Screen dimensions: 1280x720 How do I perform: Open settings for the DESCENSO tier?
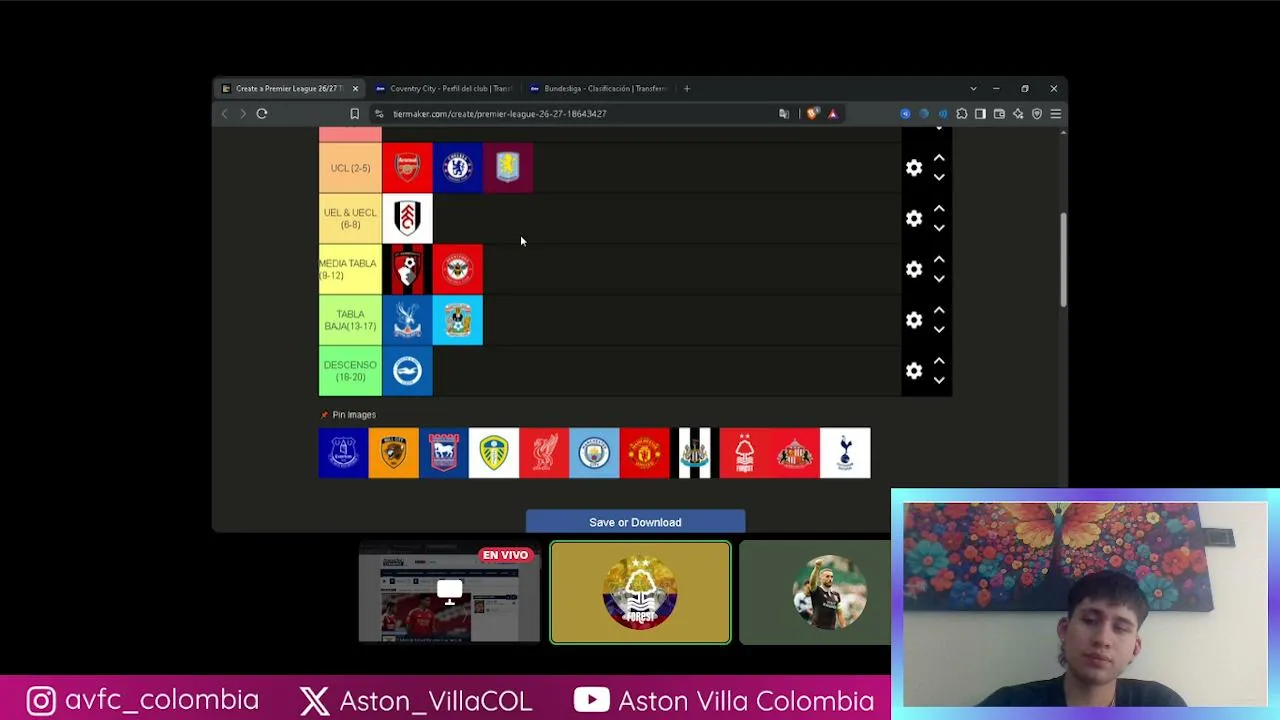pos(914,371)
